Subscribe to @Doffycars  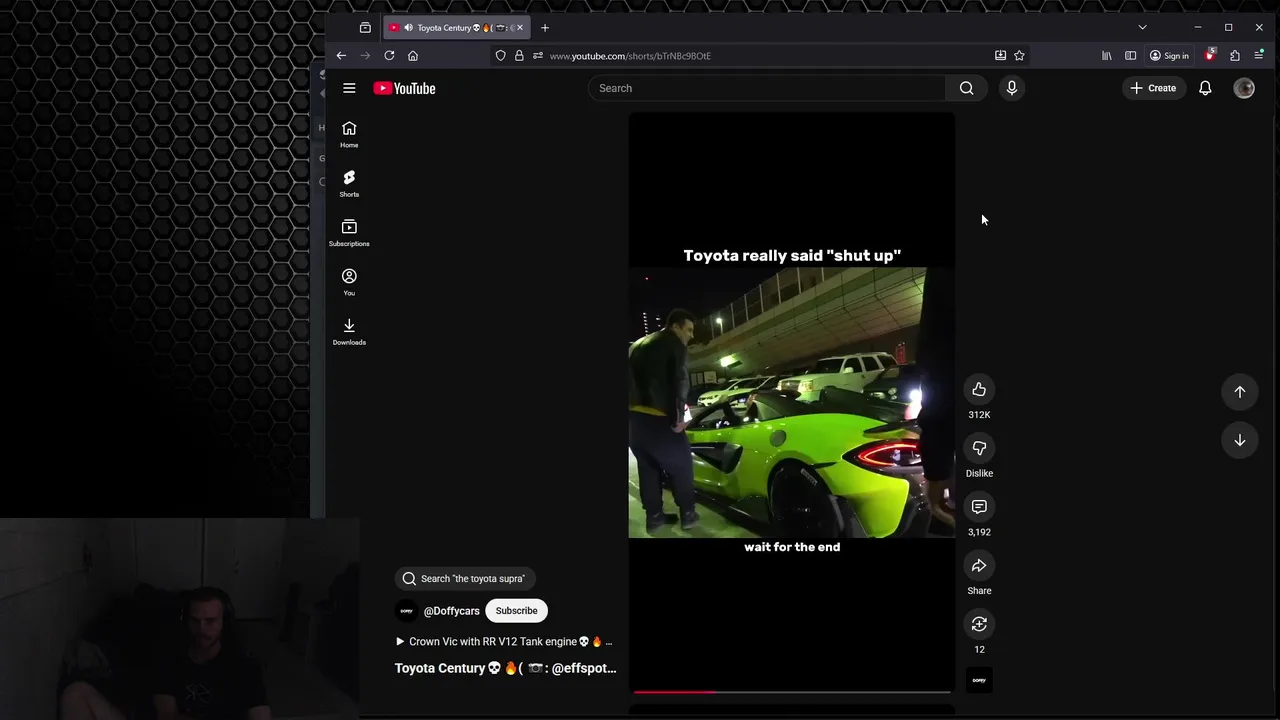516,611
